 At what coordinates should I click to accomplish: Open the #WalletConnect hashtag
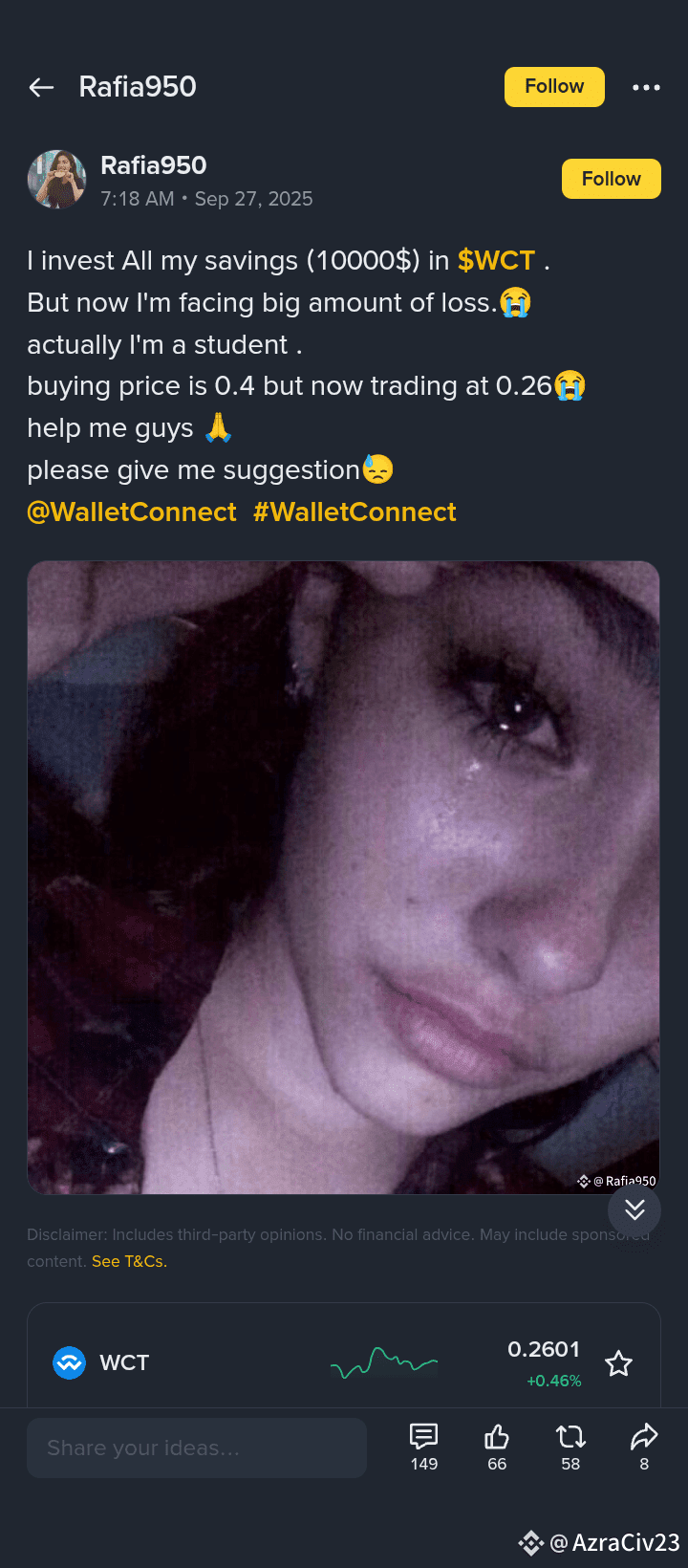pos(355,512)
